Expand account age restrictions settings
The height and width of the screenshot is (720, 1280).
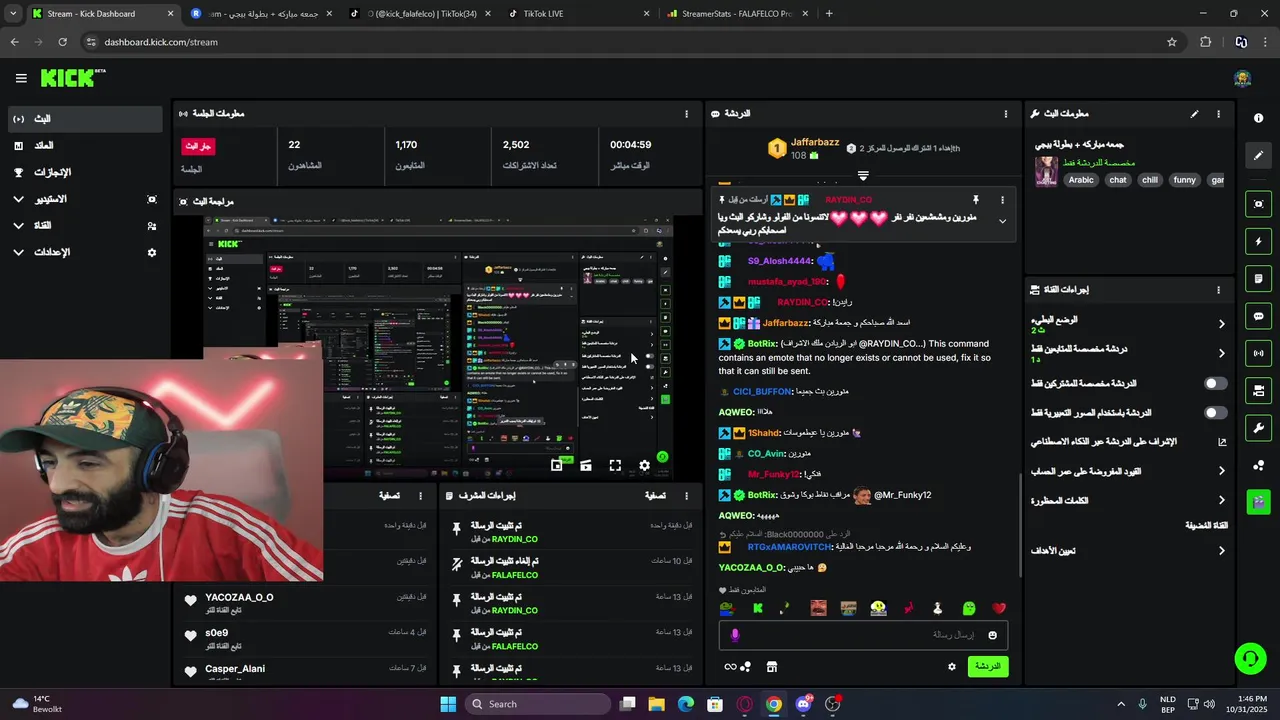(1221, 471)
